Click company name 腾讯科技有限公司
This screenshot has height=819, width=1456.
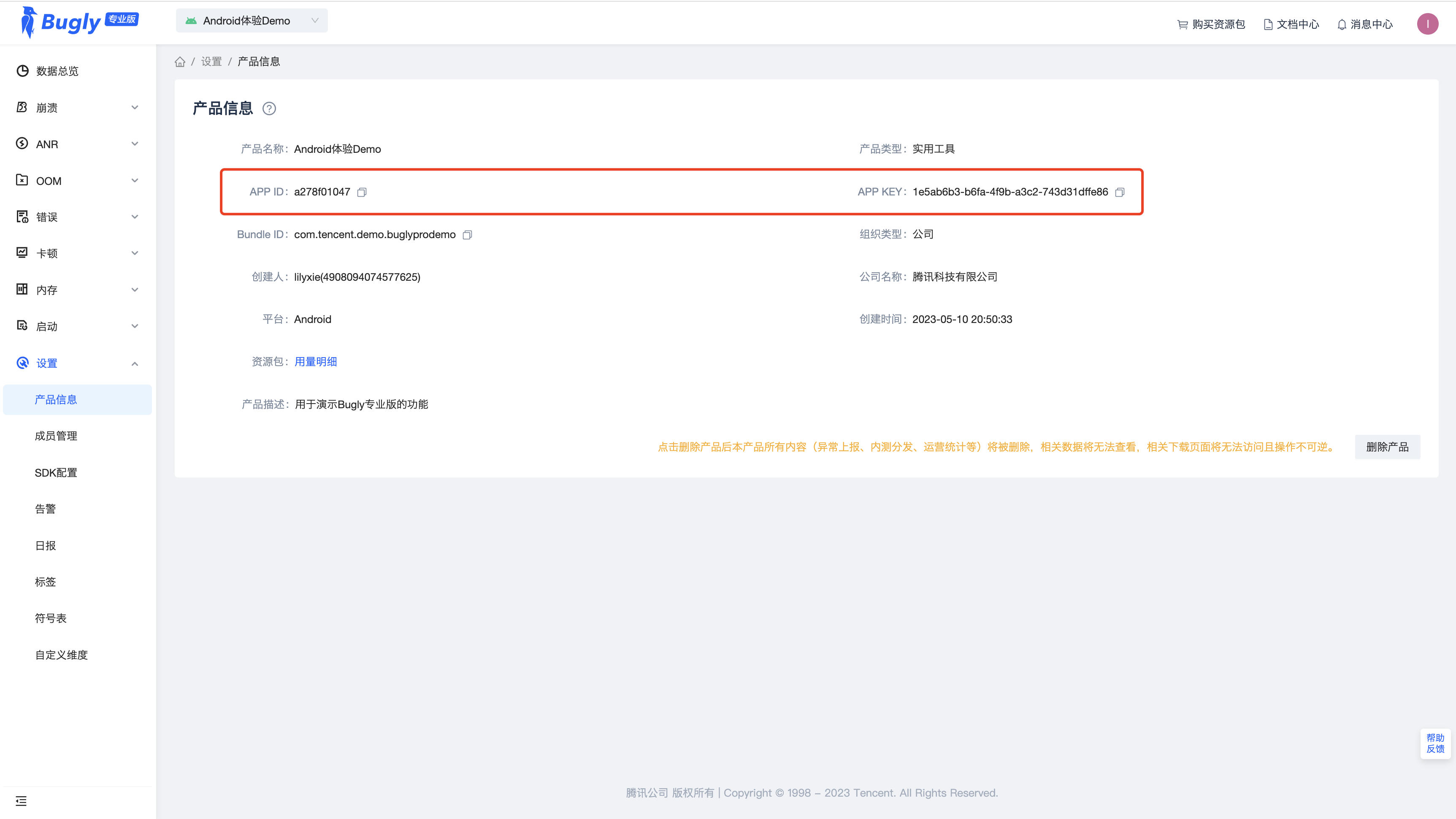(955, 277)
